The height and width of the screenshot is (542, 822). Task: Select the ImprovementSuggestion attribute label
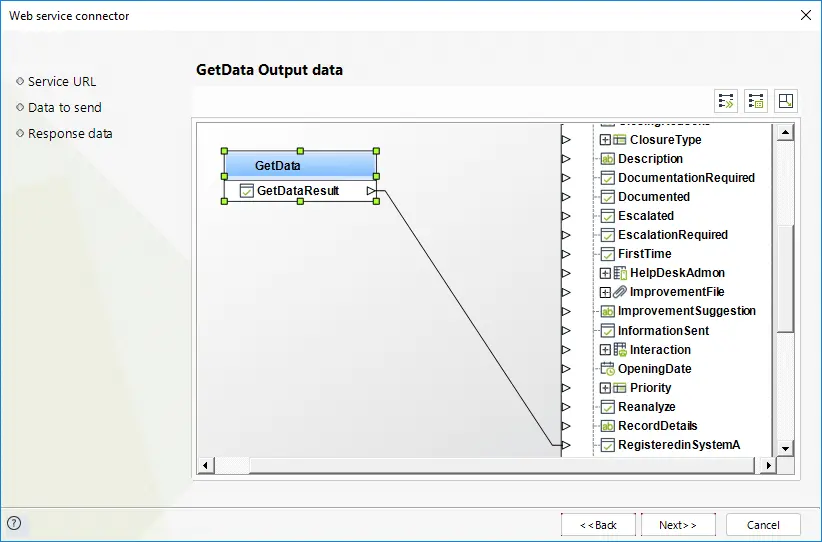tap(687, 311)
